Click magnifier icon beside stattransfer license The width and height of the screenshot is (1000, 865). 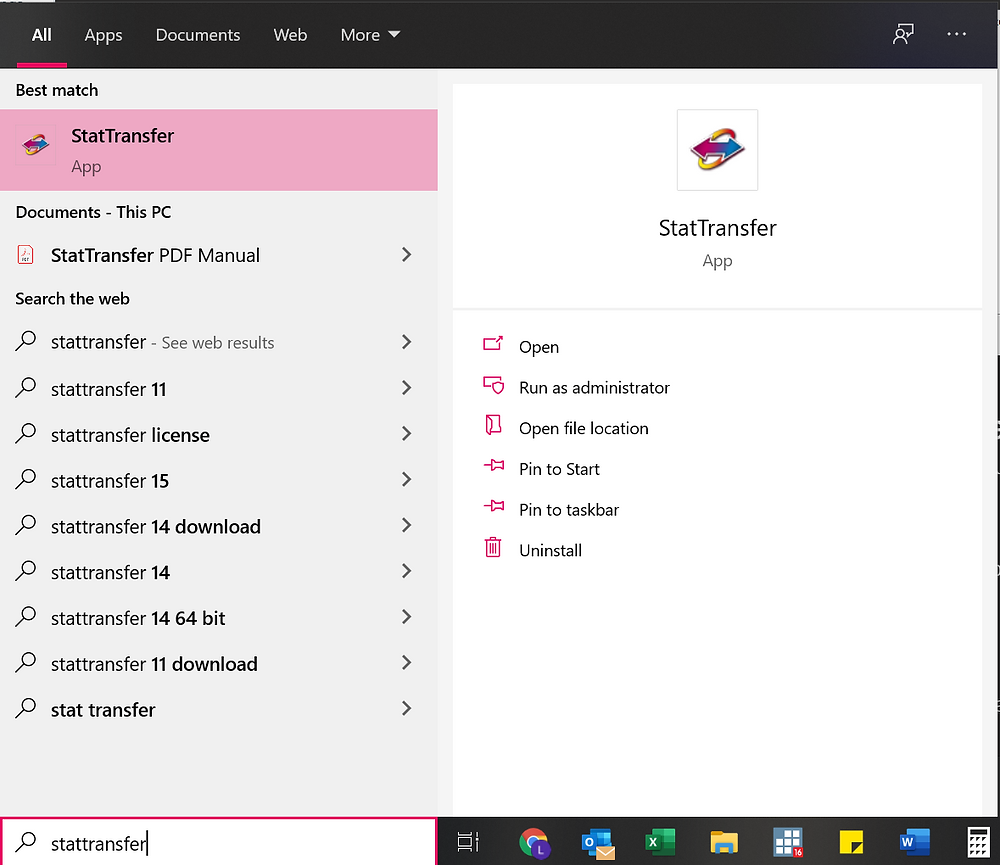(26, 433)
